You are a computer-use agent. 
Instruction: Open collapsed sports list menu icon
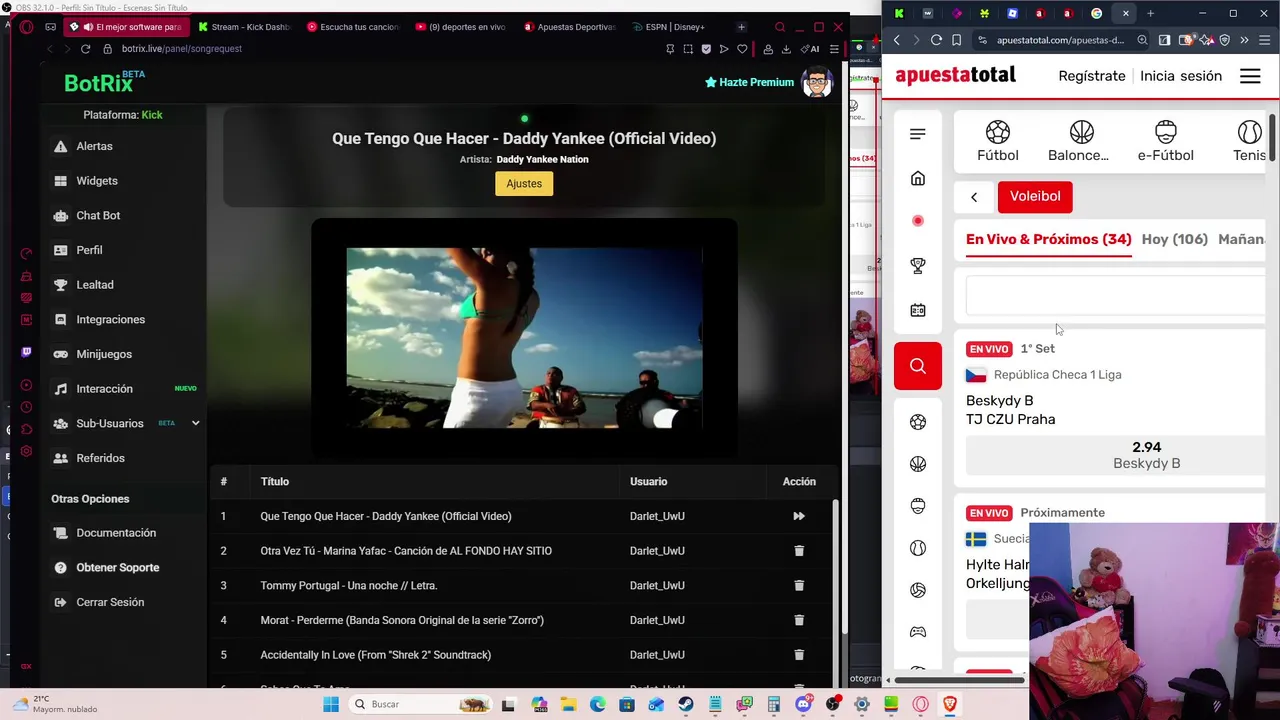918,134
